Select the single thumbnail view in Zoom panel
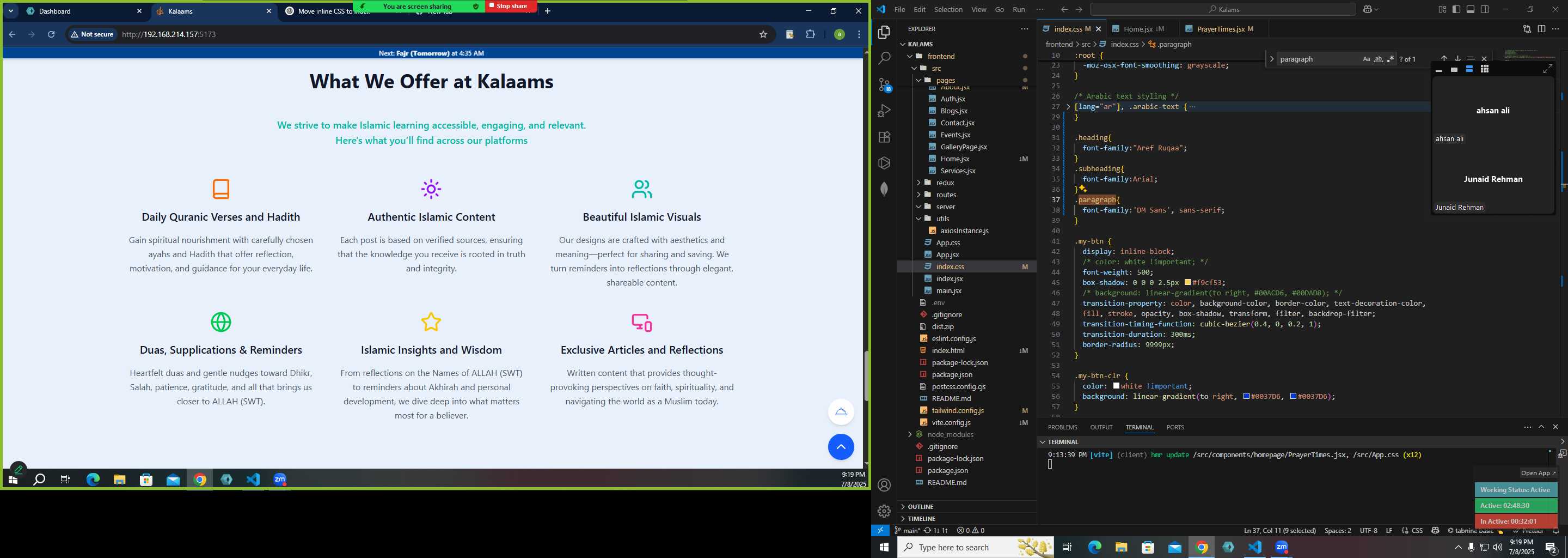 [x=1454, y=69]
